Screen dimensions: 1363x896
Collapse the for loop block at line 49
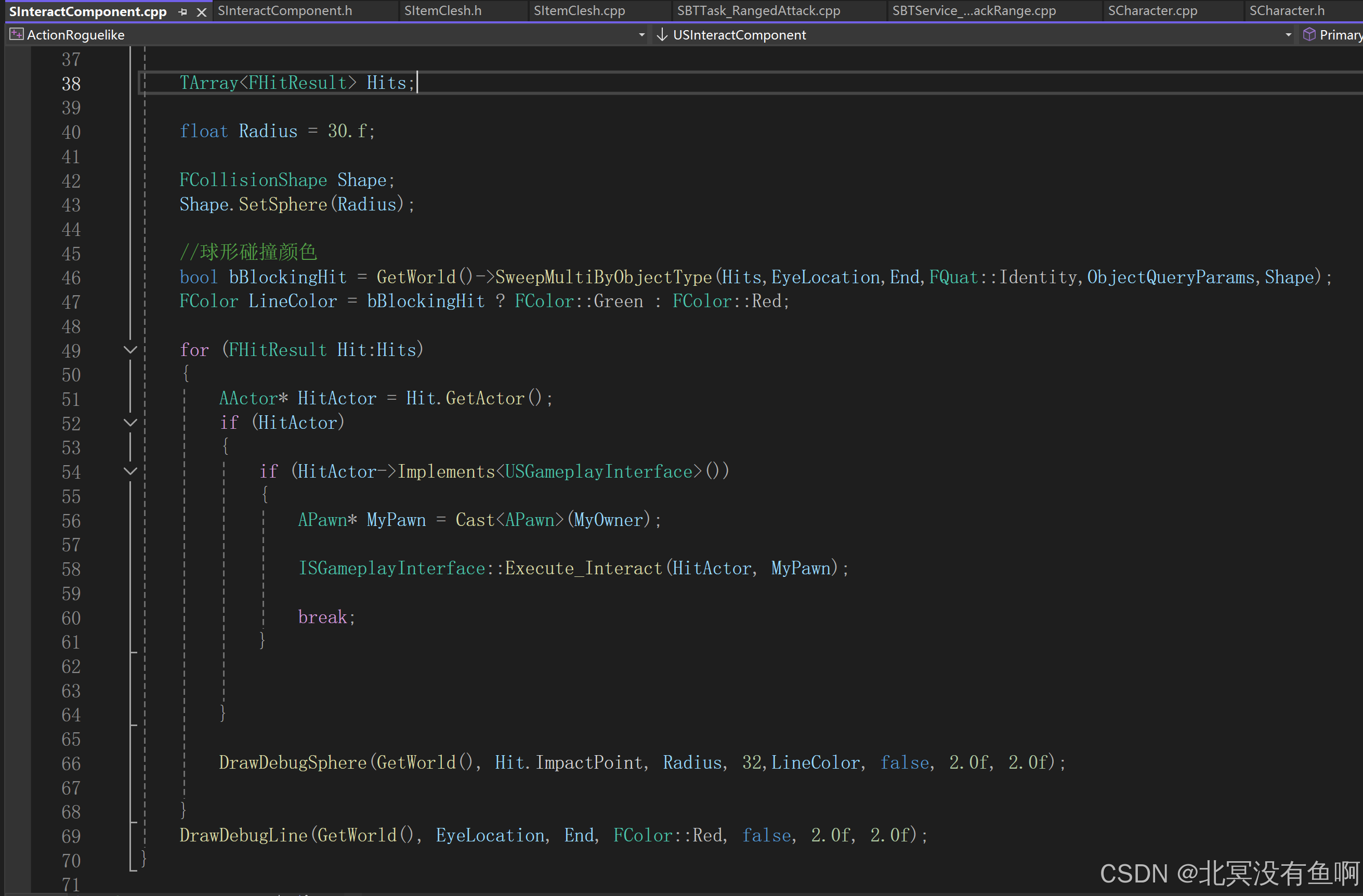[130, 350]
